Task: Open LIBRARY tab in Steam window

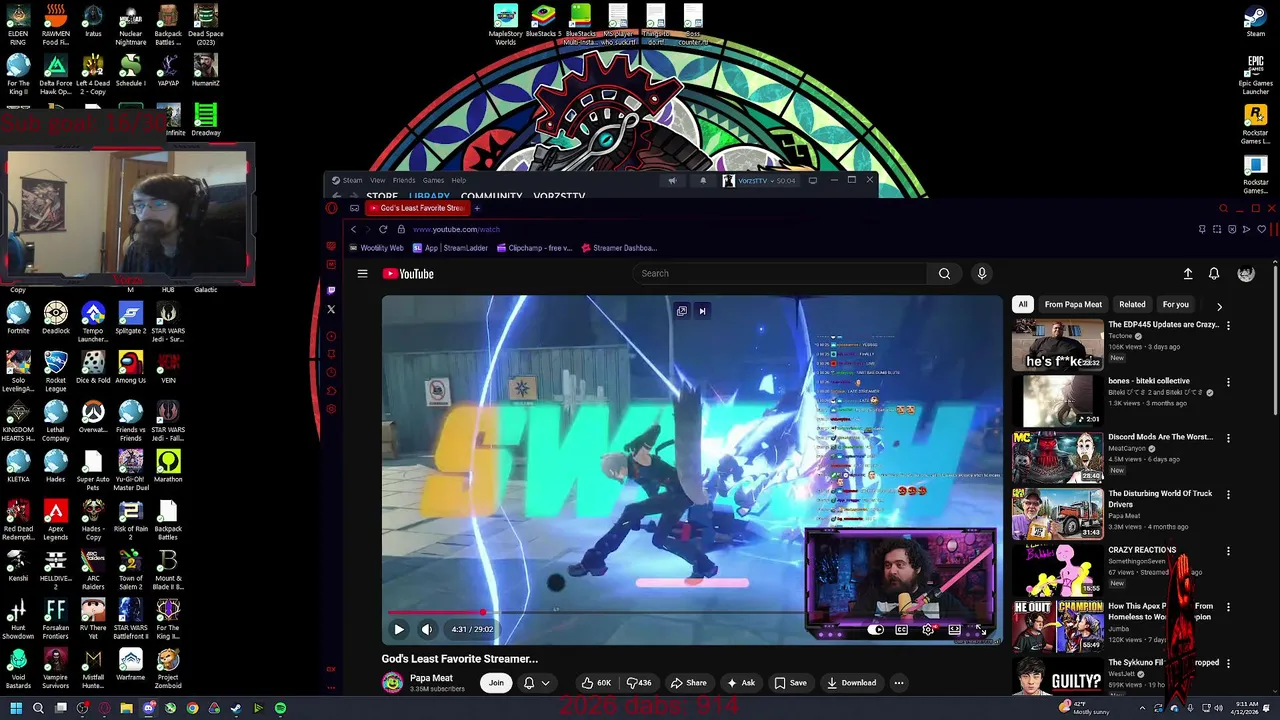Action: pos(429,196)
